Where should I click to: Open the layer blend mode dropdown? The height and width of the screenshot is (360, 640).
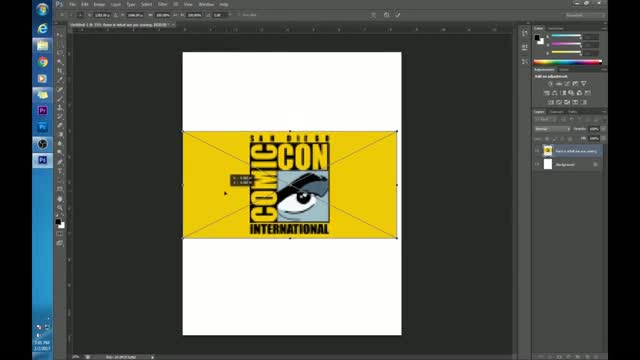click(x=552, y=129)
